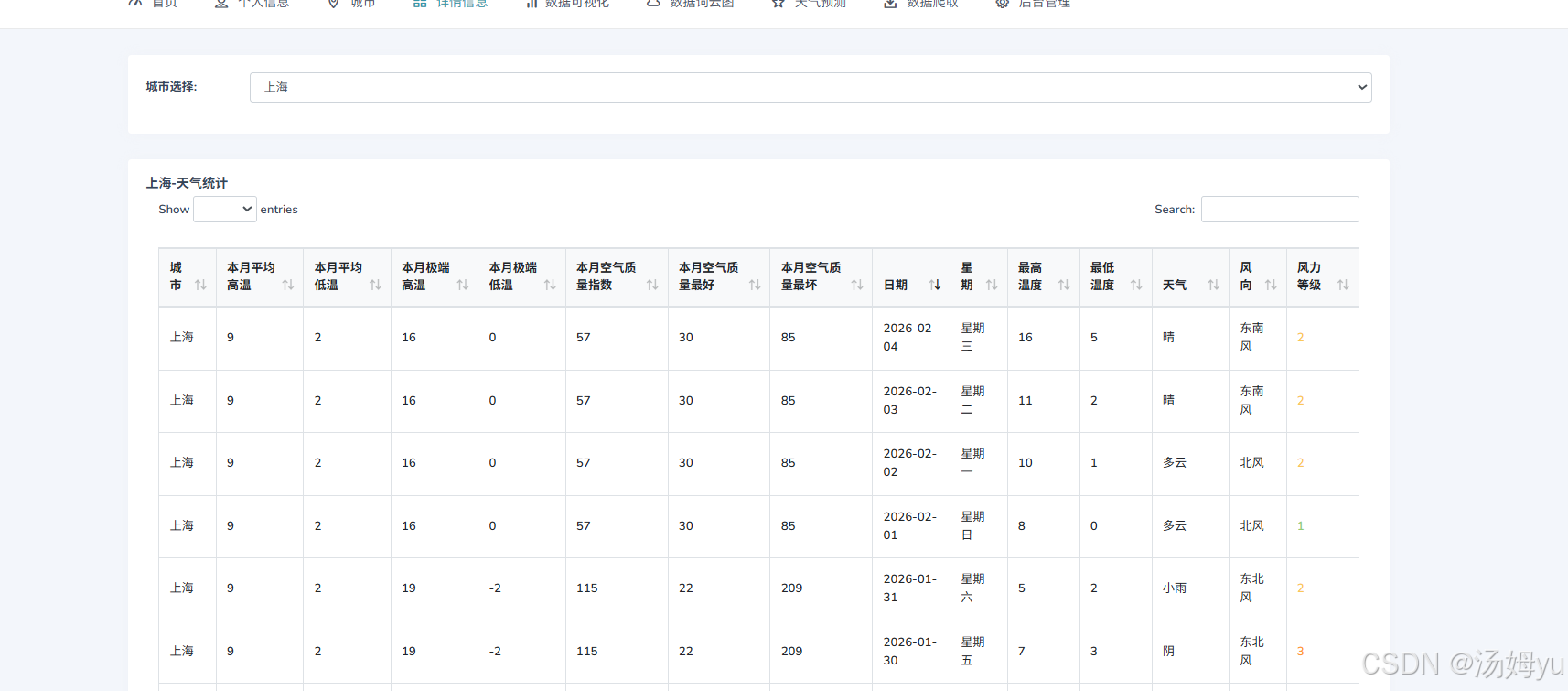Image resolution: width=1568 pixels, height=691 pixels.
Task: Click the 风力等级 column header
Action: (x=1322, y=277)
